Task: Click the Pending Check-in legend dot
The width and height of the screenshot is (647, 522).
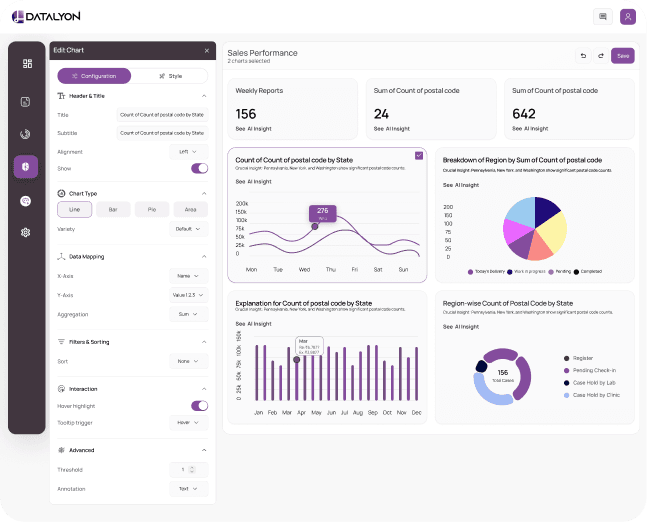Action: pos(567,371)
